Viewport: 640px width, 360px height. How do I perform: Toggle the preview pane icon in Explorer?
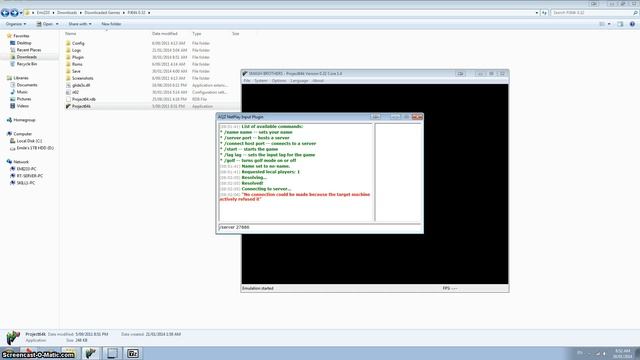[620, 24]
